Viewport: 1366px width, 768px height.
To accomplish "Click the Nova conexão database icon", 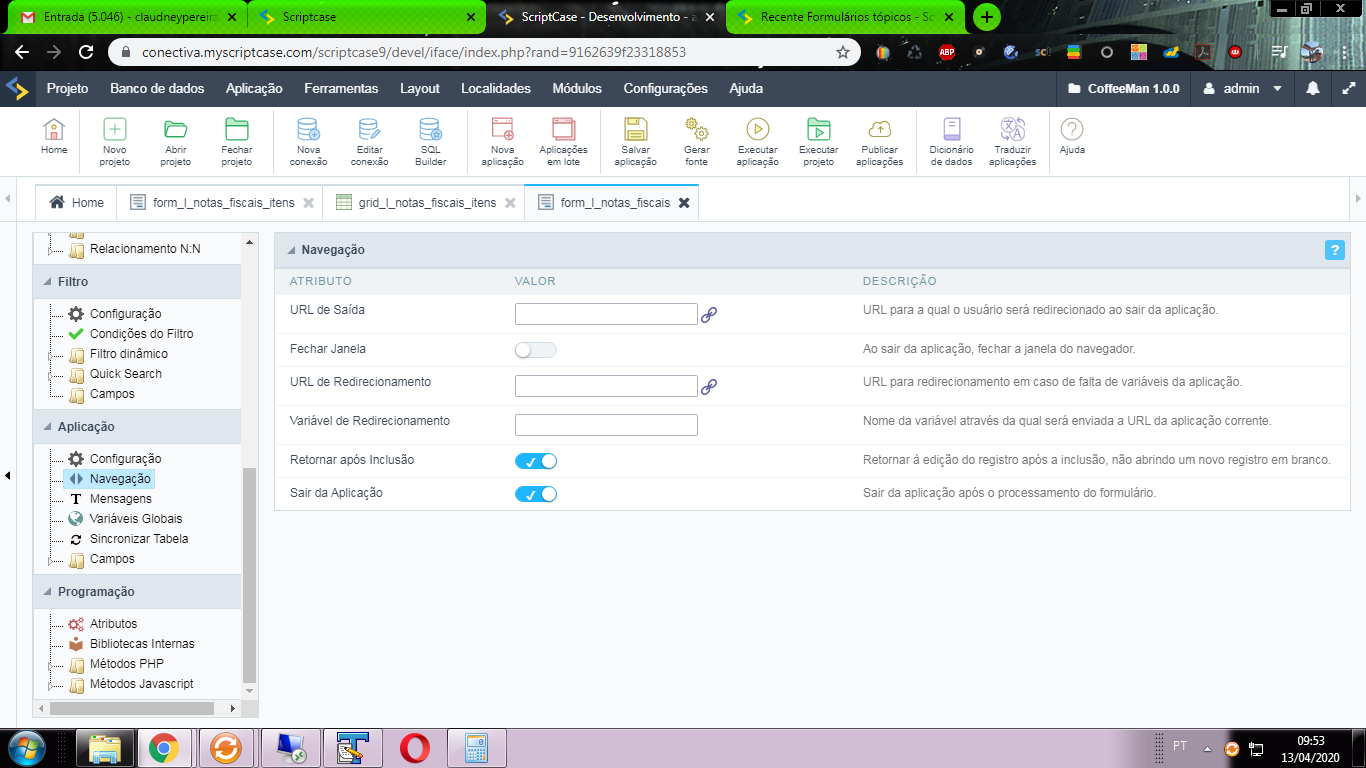I will point(309,130).
